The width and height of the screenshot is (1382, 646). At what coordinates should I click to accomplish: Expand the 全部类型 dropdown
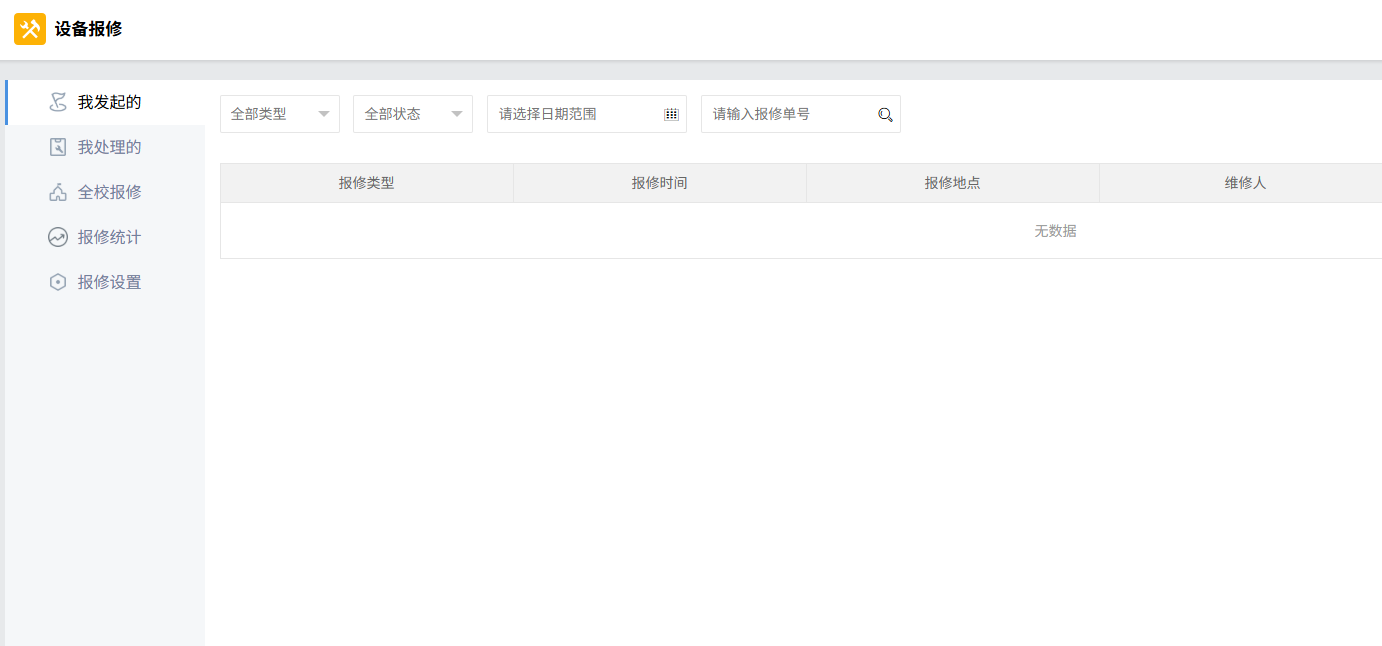(x=280, y=114)
